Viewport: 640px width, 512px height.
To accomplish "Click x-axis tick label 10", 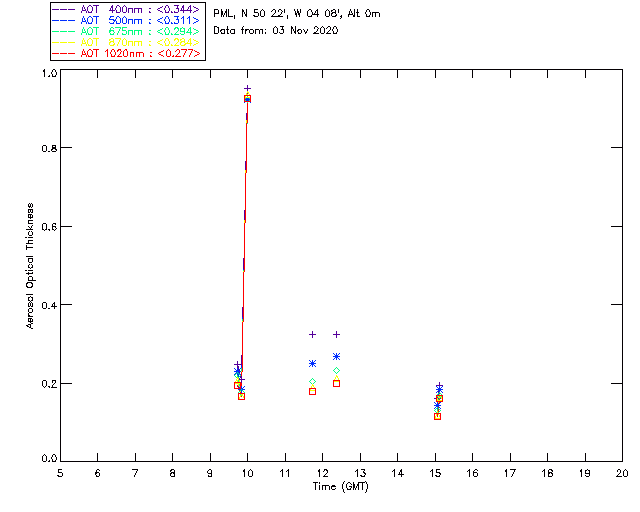I will (x=247, y=473).
